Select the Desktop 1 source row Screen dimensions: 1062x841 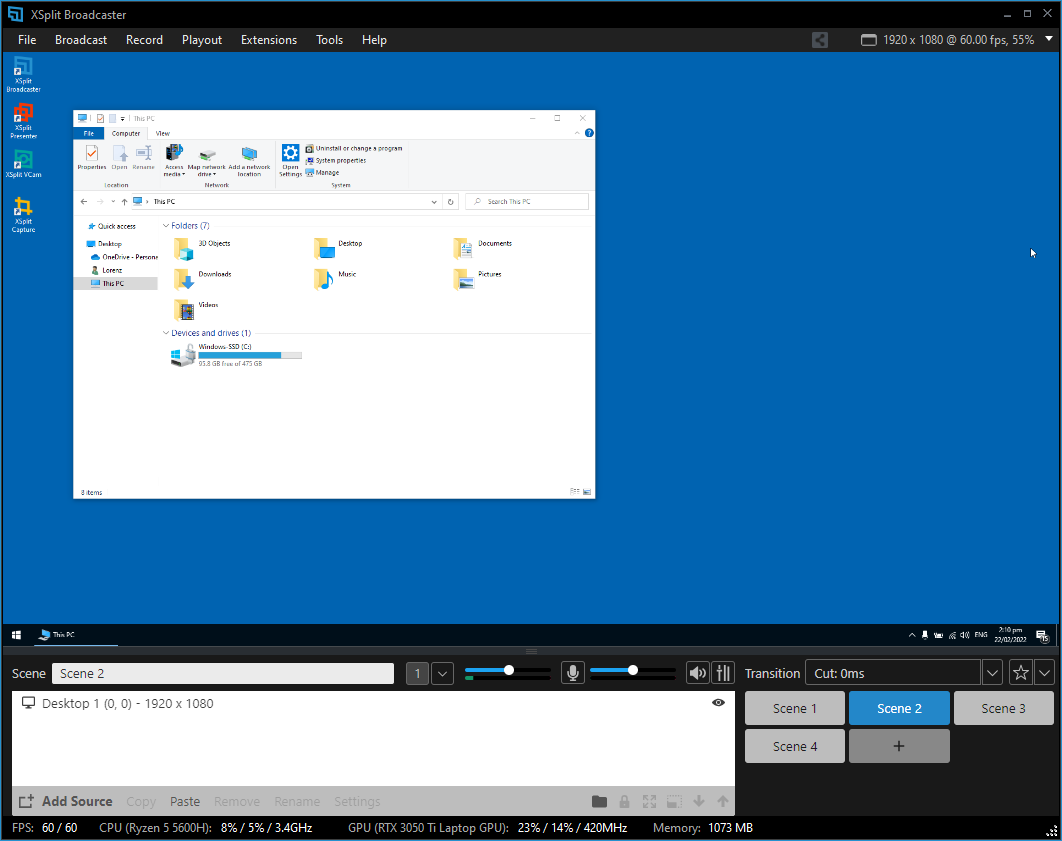click(x=373, y=704)
